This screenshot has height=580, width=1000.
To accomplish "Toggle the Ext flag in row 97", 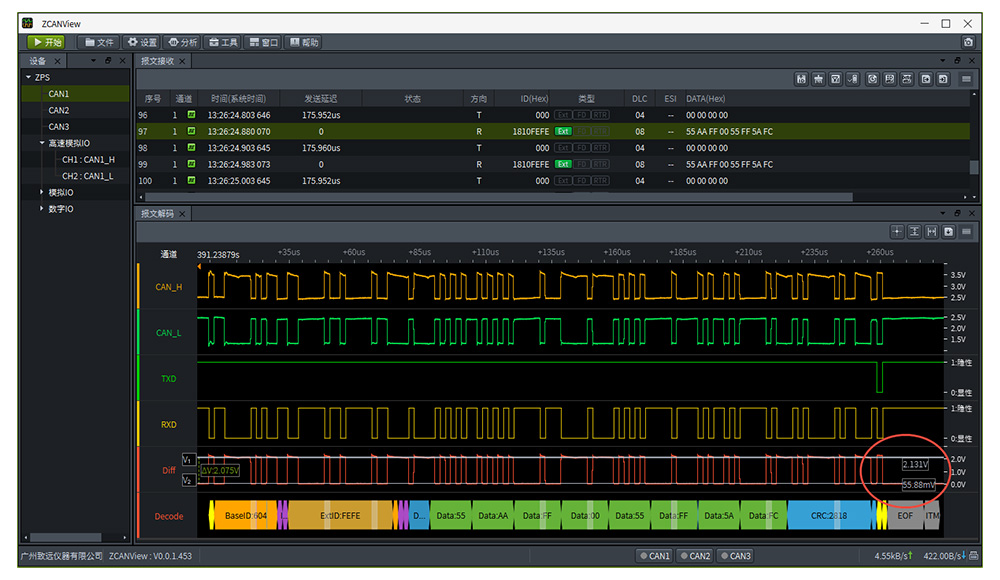I will point(563,131).
